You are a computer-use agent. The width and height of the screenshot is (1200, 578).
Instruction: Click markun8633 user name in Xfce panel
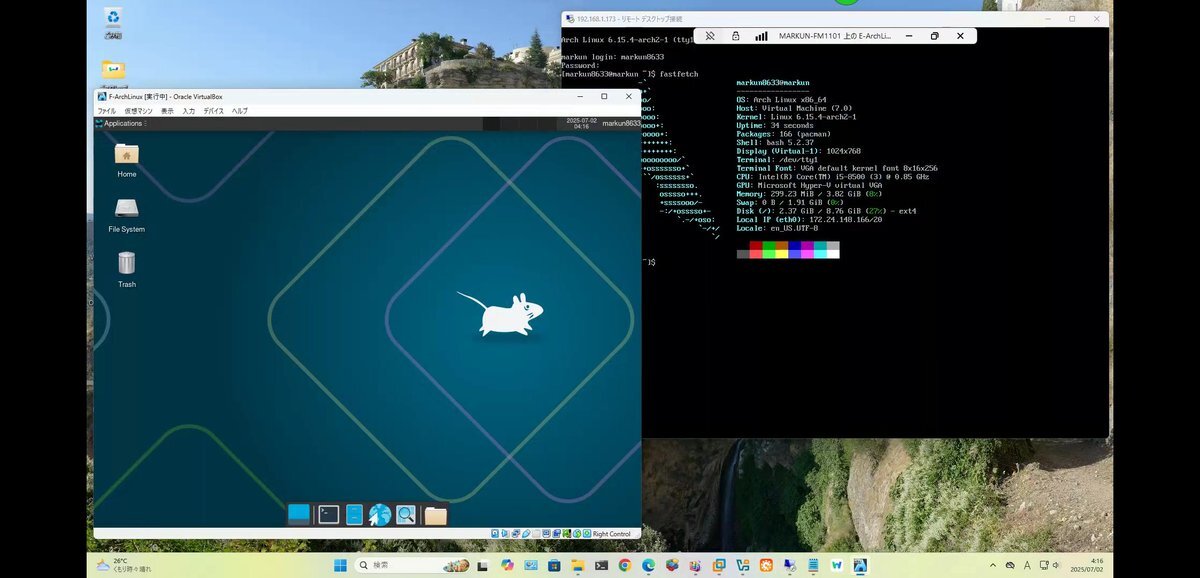pos(620,124)
